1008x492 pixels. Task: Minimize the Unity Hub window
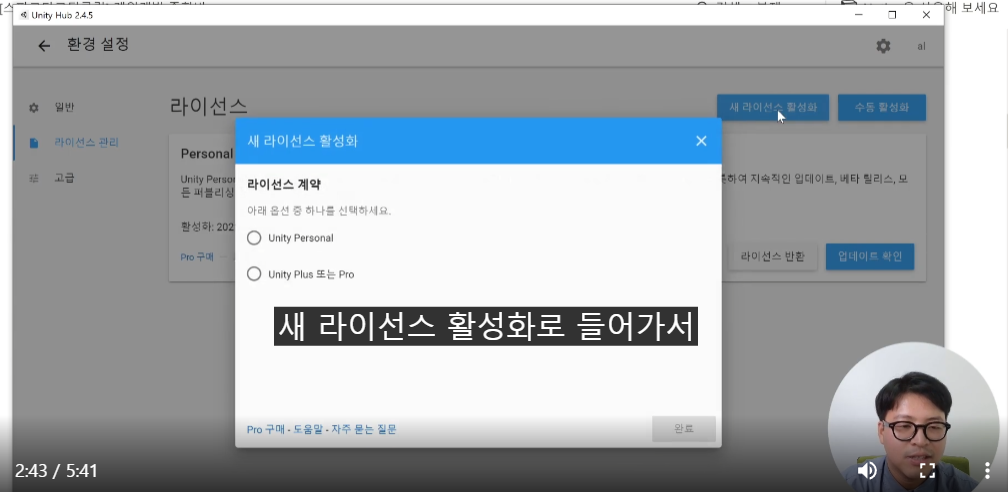point(858,15)
